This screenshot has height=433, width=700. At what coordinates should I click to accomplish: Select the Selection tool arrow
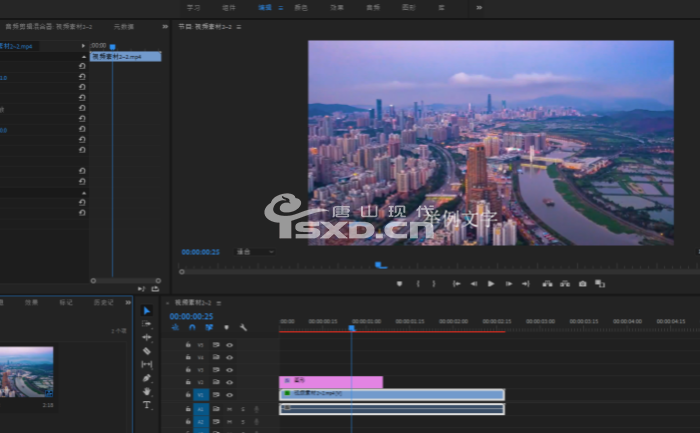click(146, 310)
